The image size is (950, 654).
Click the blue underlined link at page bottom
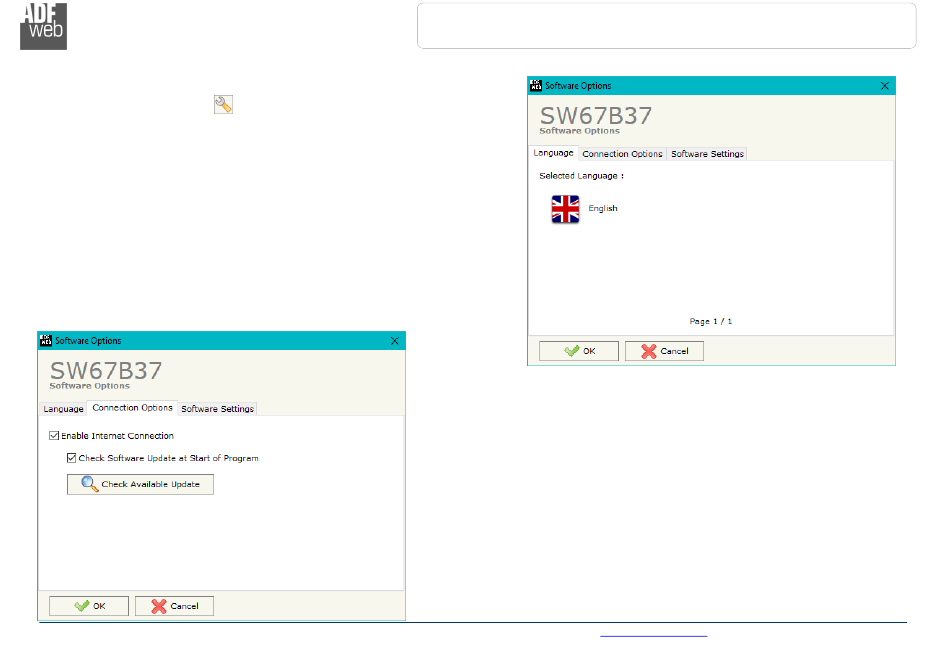click(x=653, y=636)
